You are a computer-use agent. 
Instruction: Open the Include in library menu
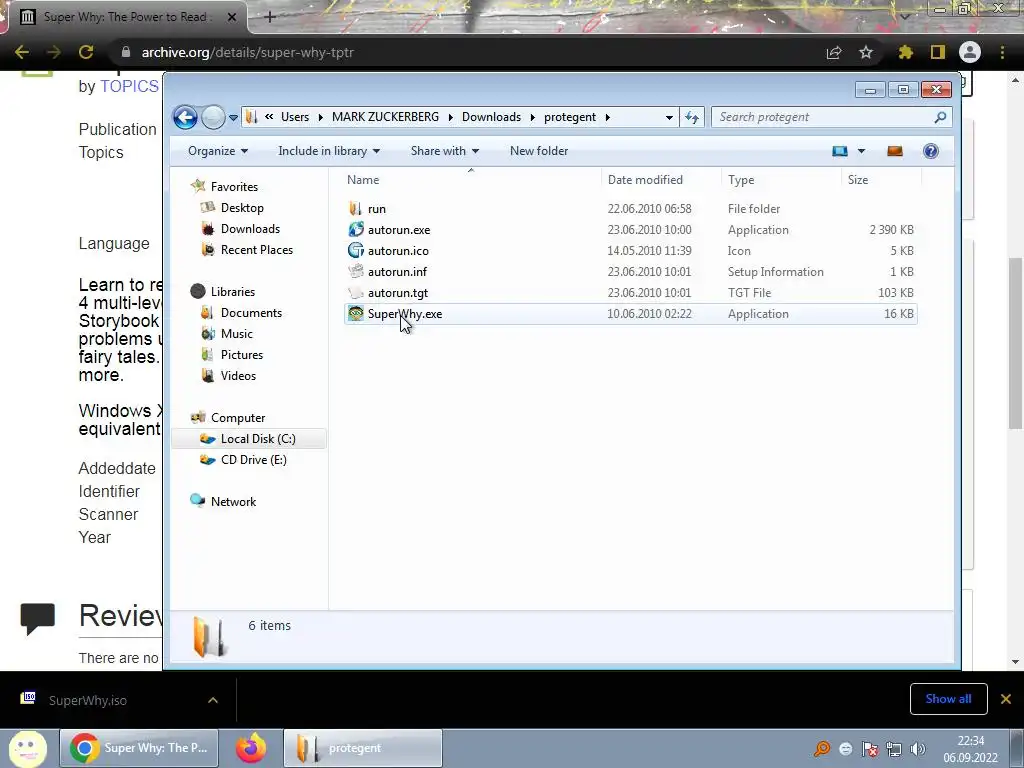point(329,151)
